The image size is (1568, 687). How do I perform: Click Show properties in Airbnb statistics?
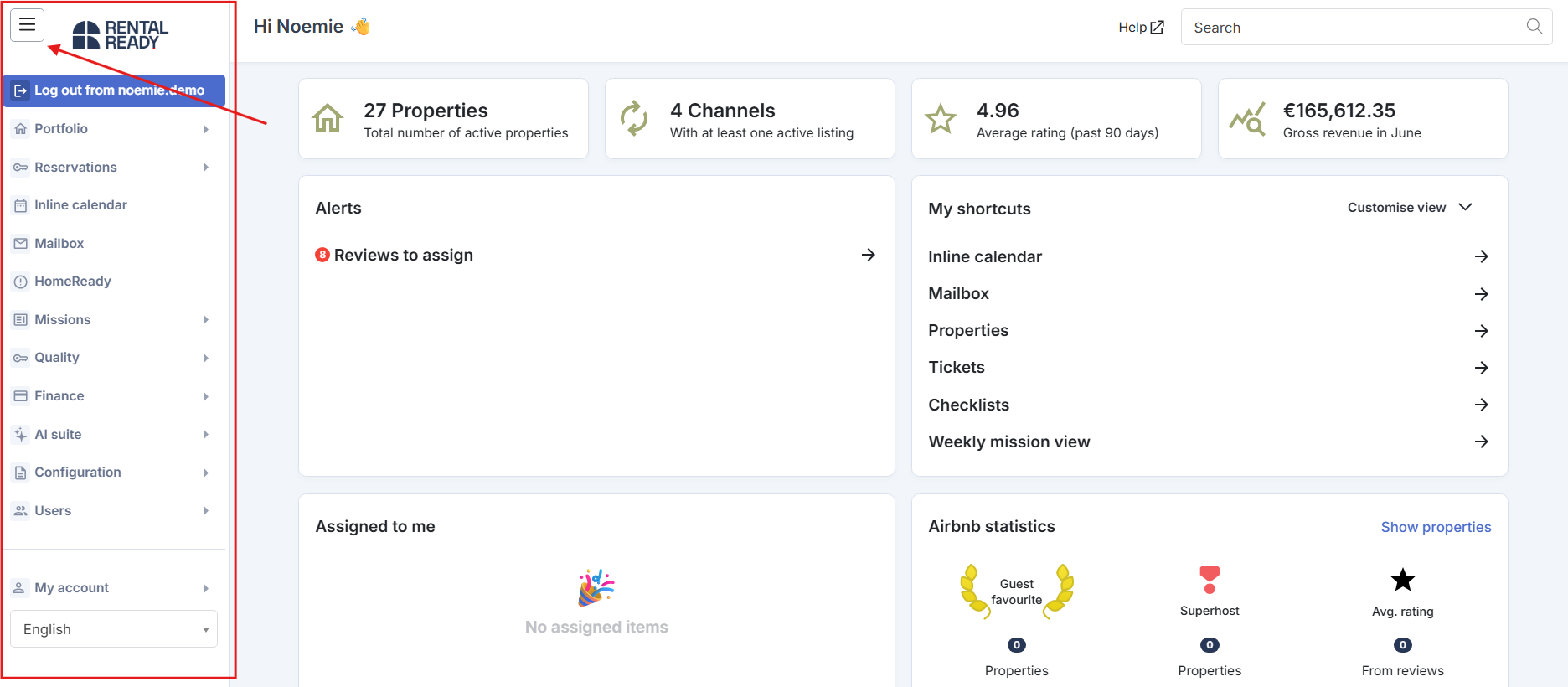click(1436, 527)
